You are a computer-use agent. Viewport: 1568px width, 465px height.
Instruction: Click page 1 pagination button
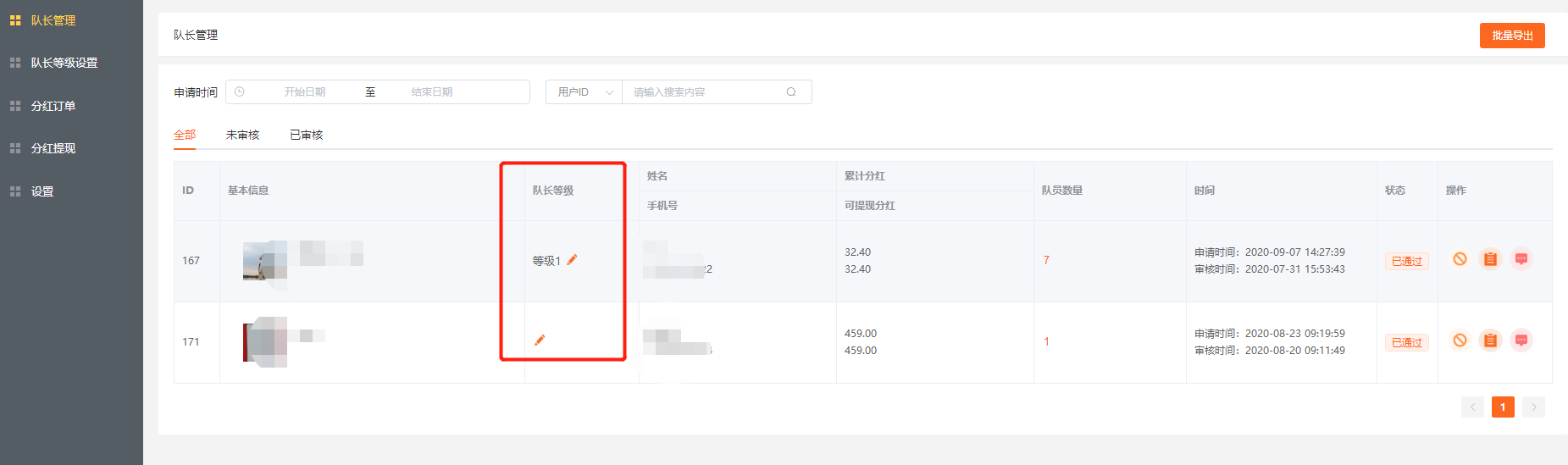pyautogui.click(x=1503, y=407)
